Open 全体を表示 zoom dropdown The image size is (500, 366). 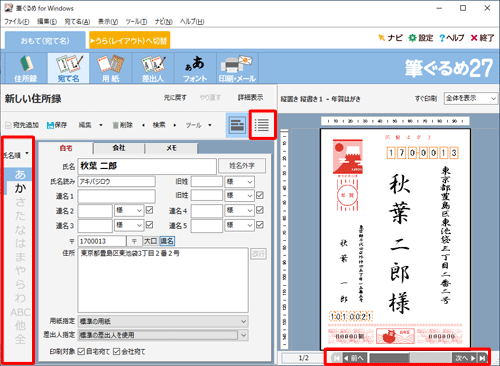click(x=471, y=98)
